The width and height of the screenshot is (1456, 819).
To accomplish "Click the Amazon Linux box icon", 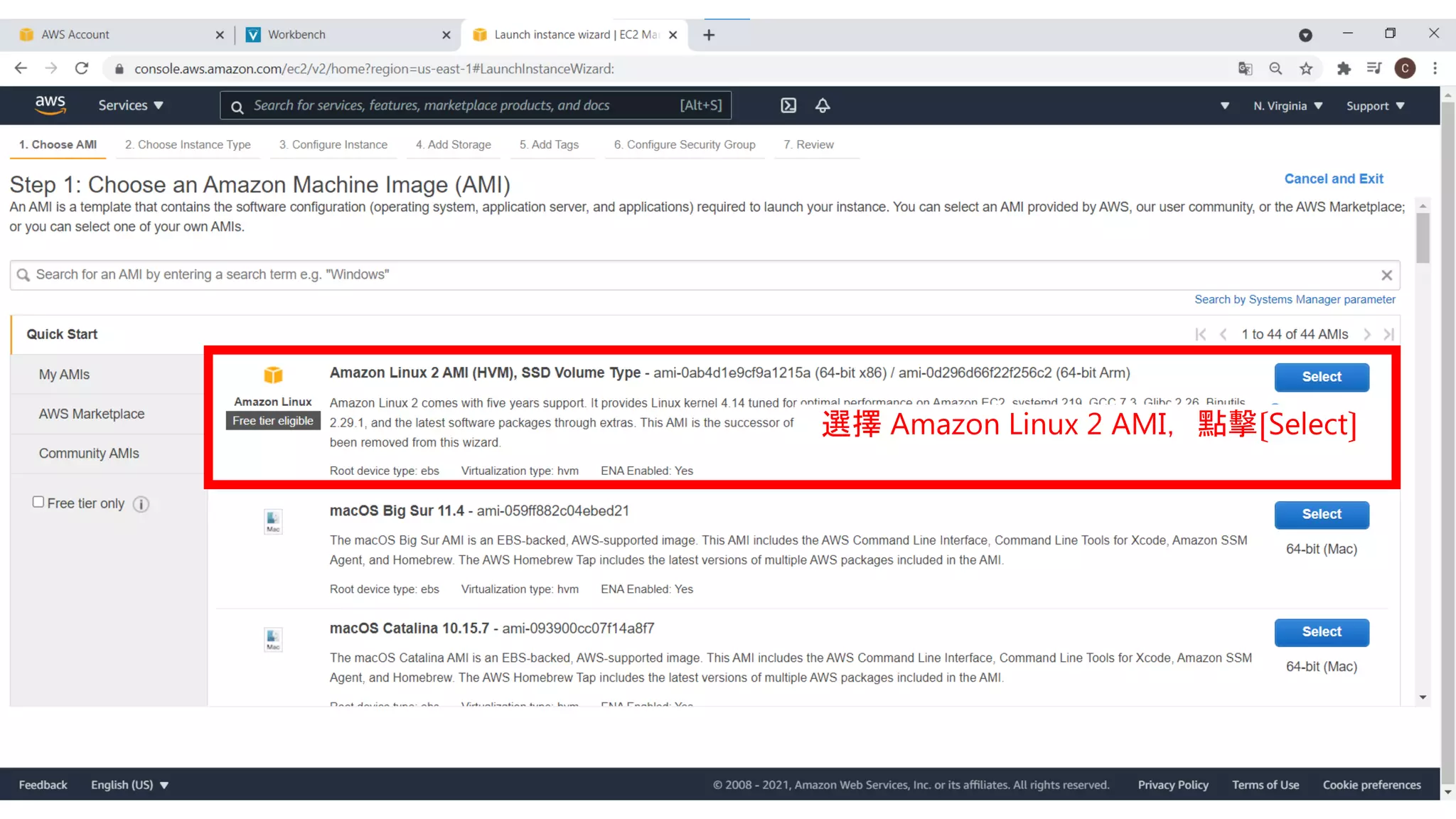I will pyautogui.click(x=273, y=374).
